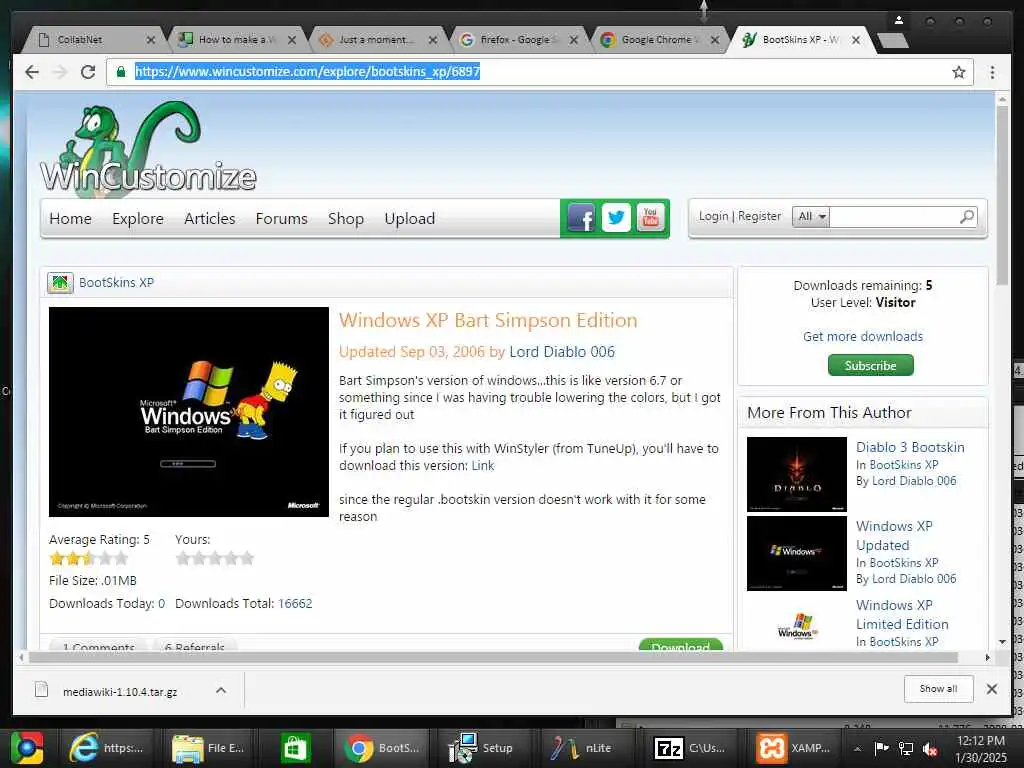Open the Windows XP Limited Edition link
This screenshot has width=1024, height=768.
902,615
